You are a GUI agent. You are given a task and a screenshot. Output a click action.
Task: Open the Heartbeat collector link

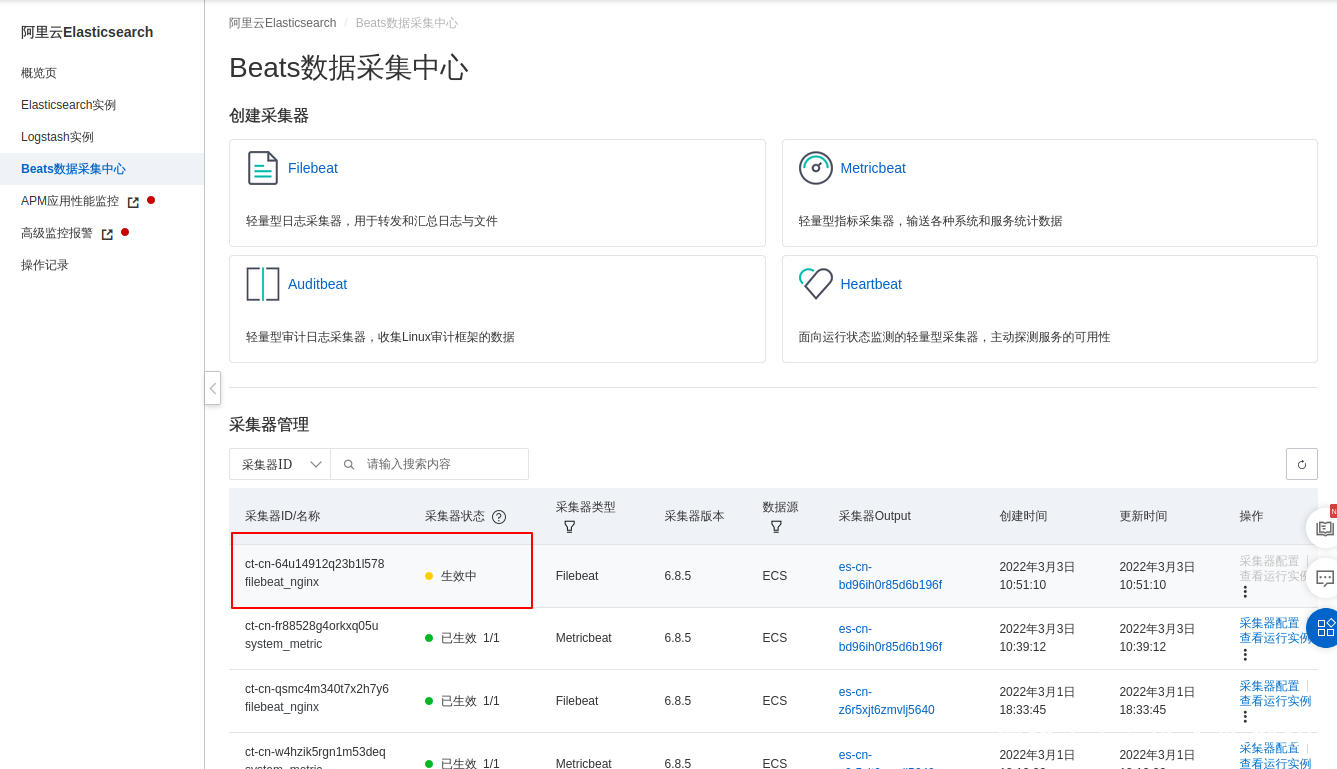pos(871,284)
